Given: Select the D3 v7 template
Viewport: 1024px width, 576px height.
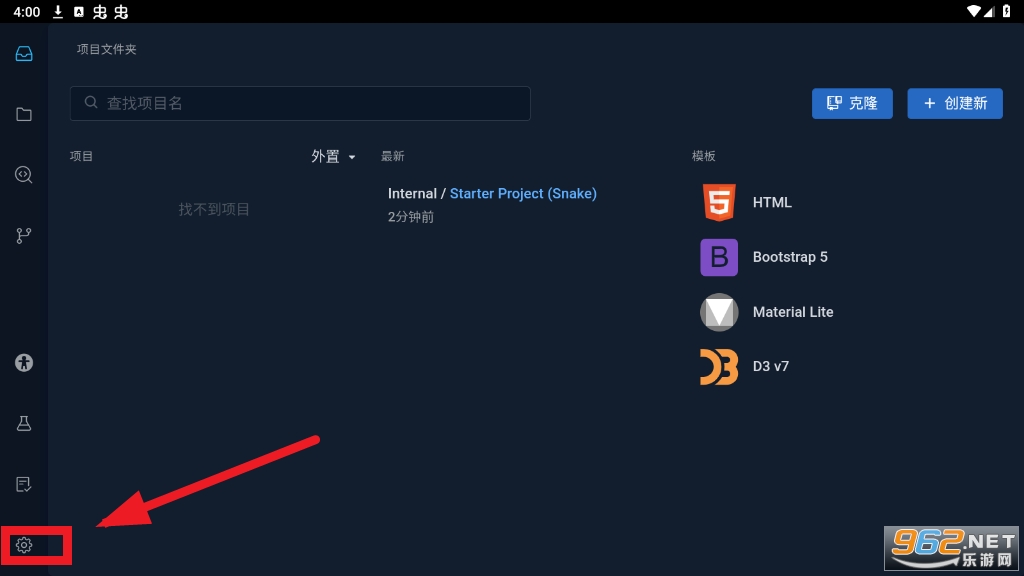Looking at the screenshot, I should 770,367.
